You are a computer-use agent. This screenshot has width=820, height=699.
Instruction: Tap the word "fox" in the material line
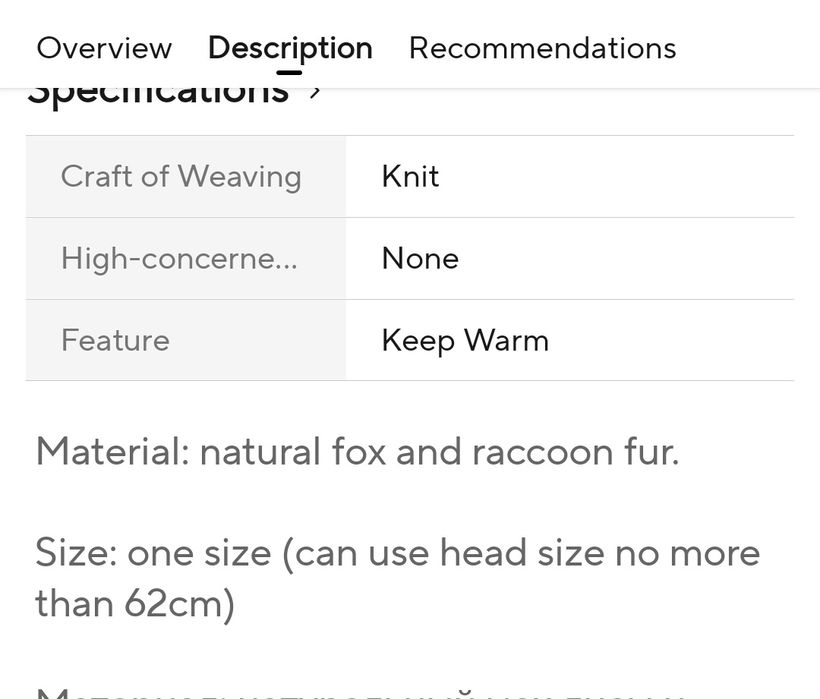click(358, 452)
